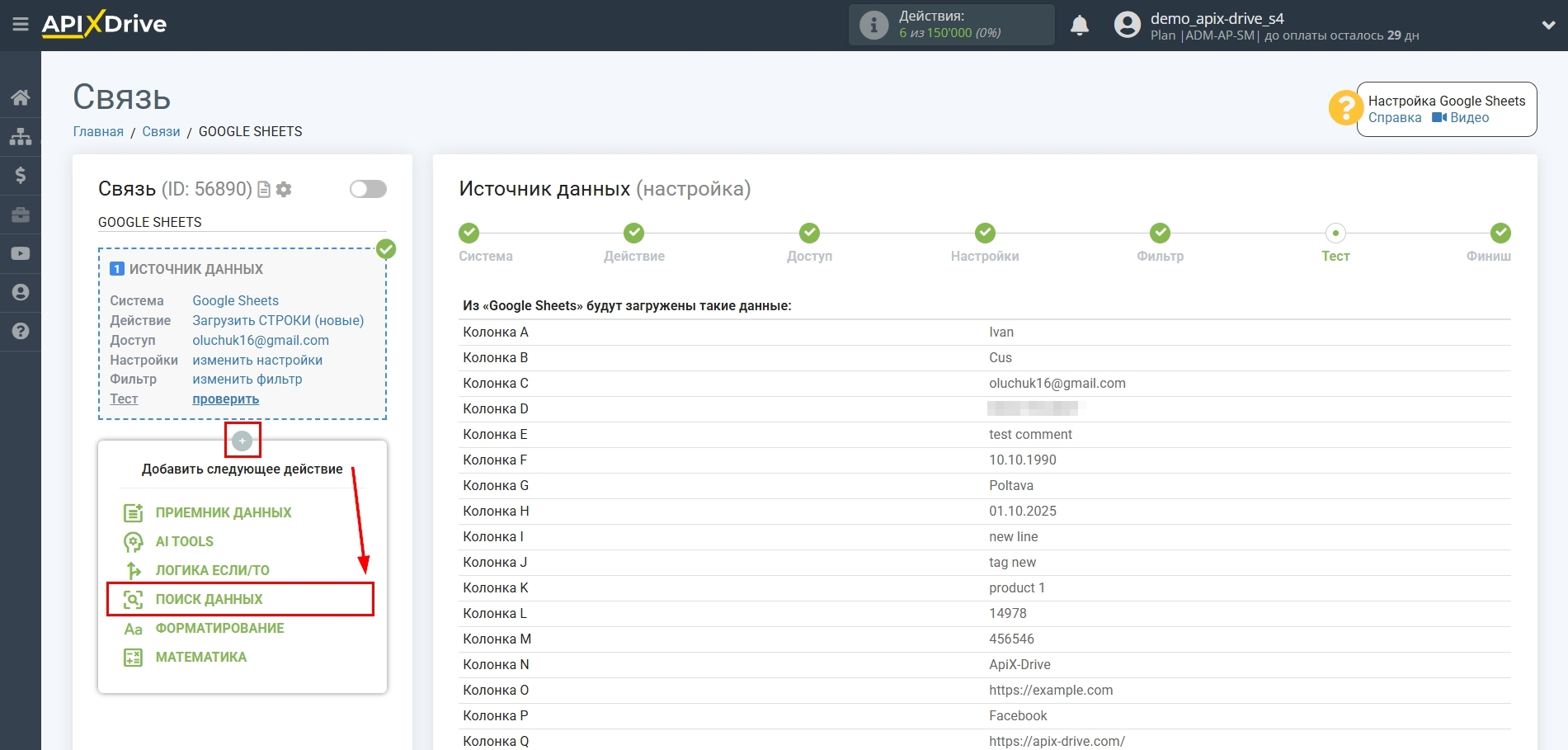Open the help question mark icon in sidebar
1568x750 pixels.
[20, 331]
